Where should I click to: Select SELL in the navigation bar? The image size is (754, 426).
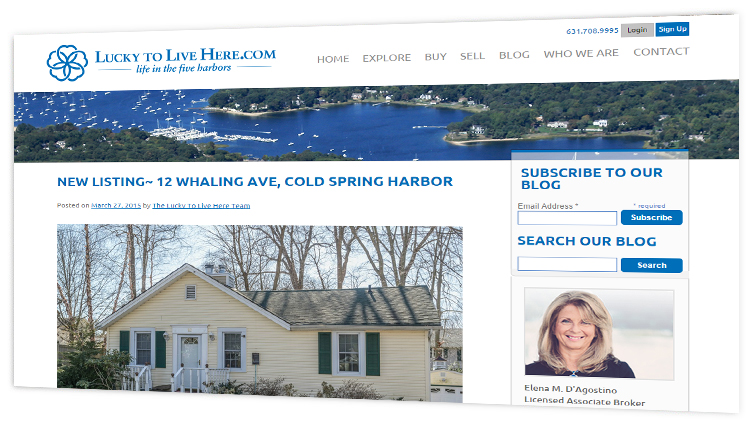[472, 56]
